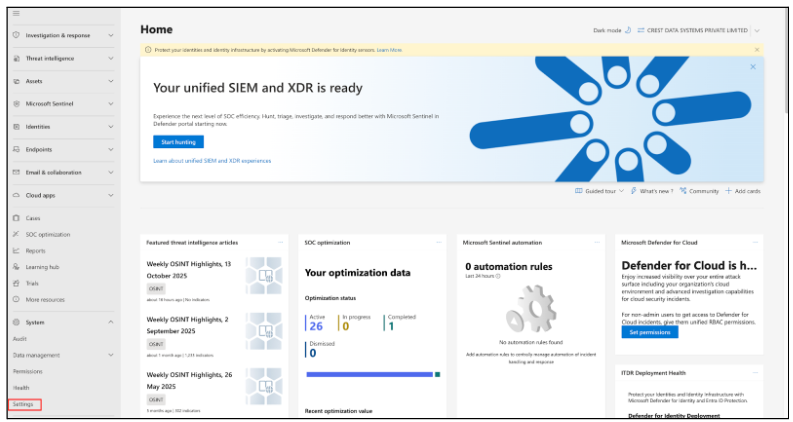Open Cases from the sidebar
The image size is (793, 422).
[x=32, y=218]
